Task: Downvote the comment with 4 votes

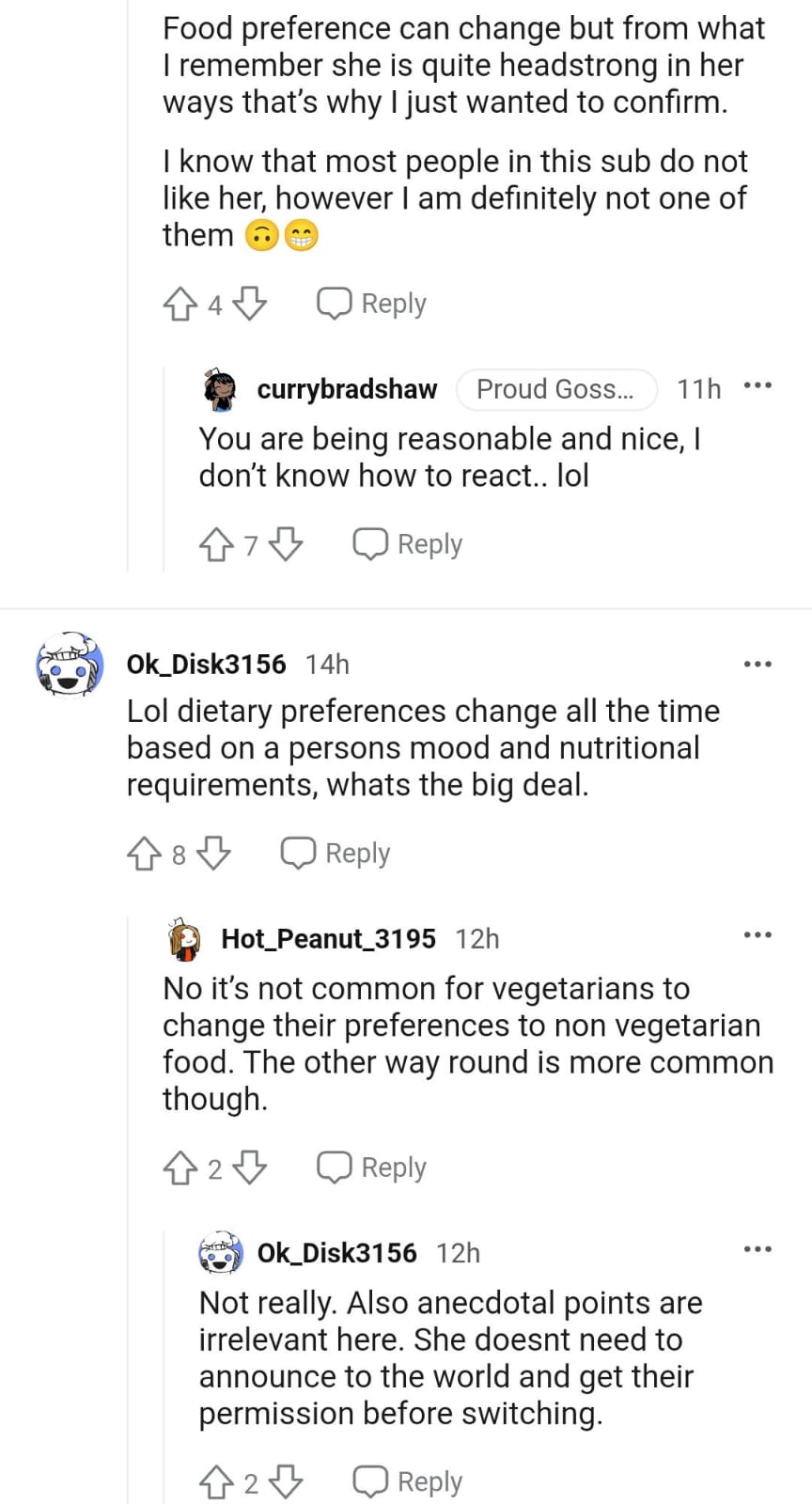Action: click(x=249, y=304)
